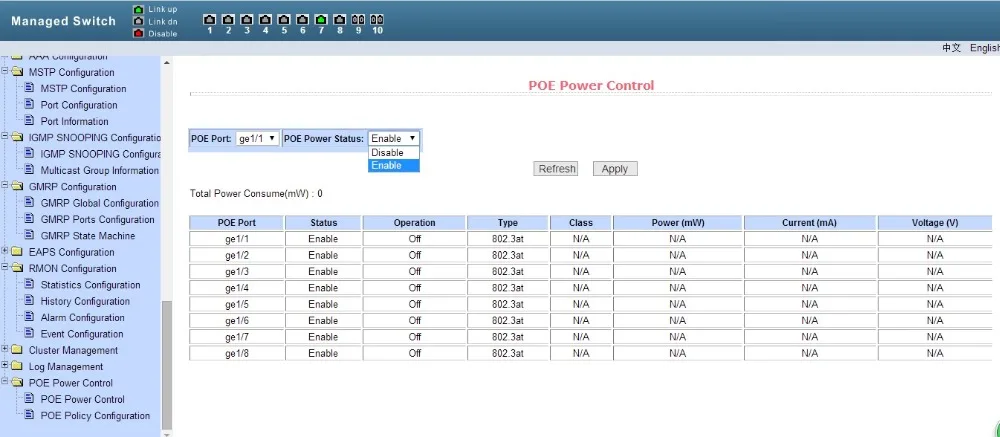1000x437 pixels.
Task: Switch language to English
Action: click(x=985, y=48)
